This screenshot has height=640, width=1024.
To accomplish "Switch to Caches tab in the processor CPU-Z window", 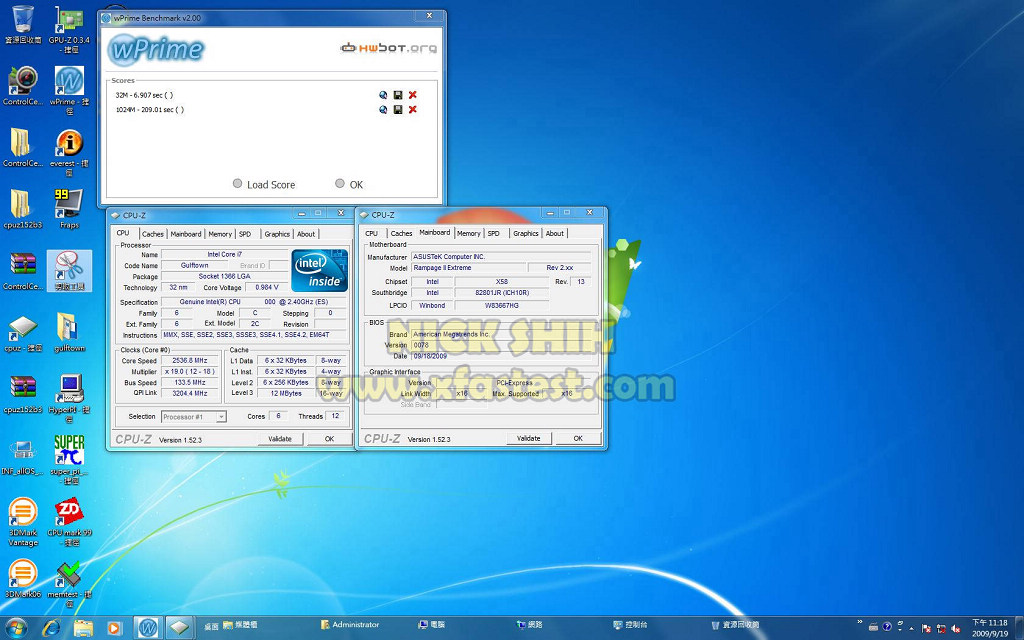I will (x=153, y=234).
